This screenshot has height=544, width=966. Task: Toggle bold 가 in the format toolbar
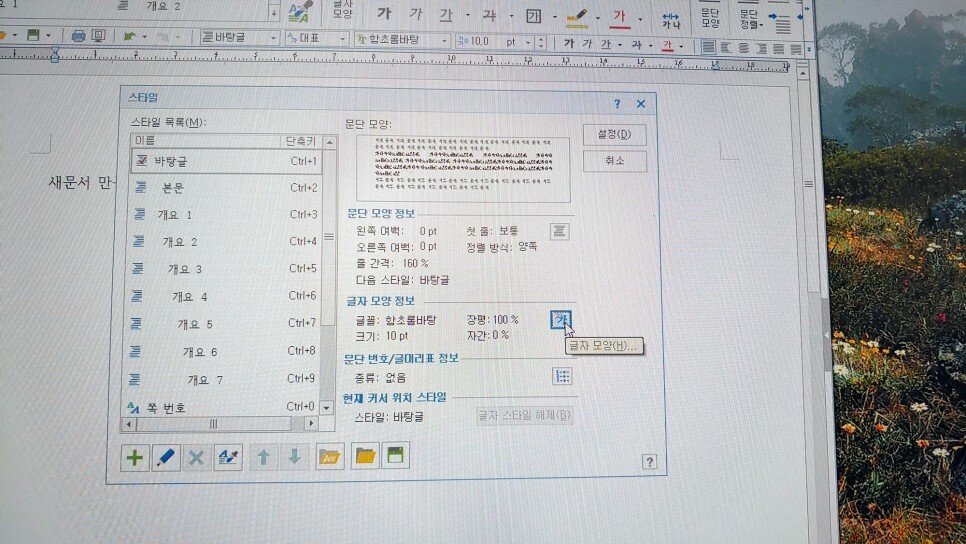click(x=569, y=43)
